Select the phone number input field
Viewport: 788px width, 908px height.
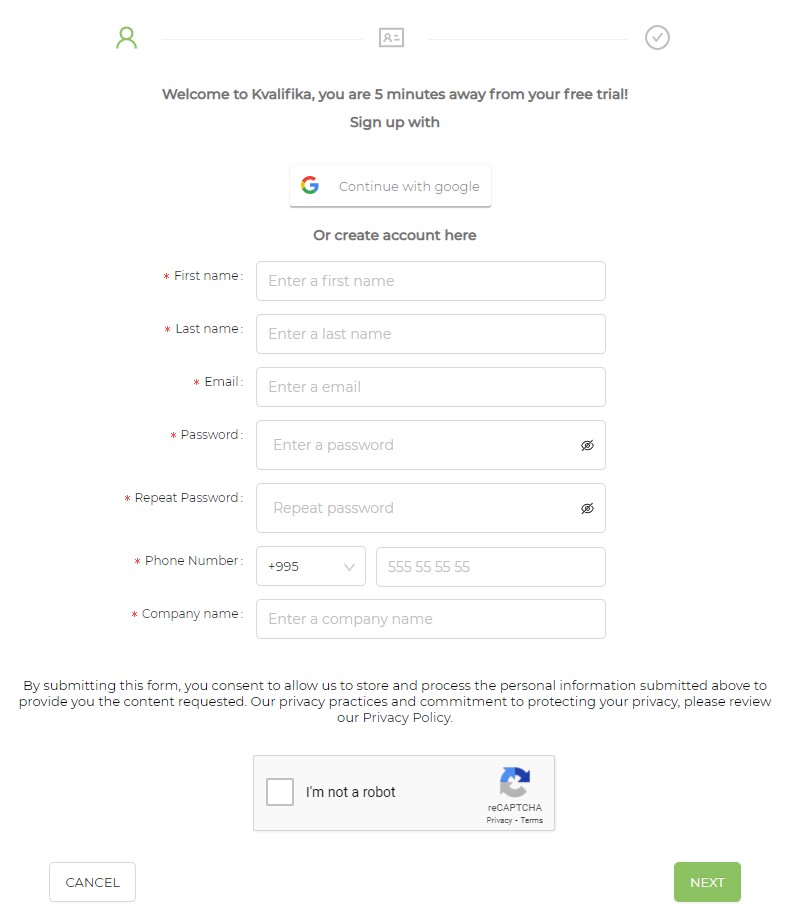coord(491,567)
